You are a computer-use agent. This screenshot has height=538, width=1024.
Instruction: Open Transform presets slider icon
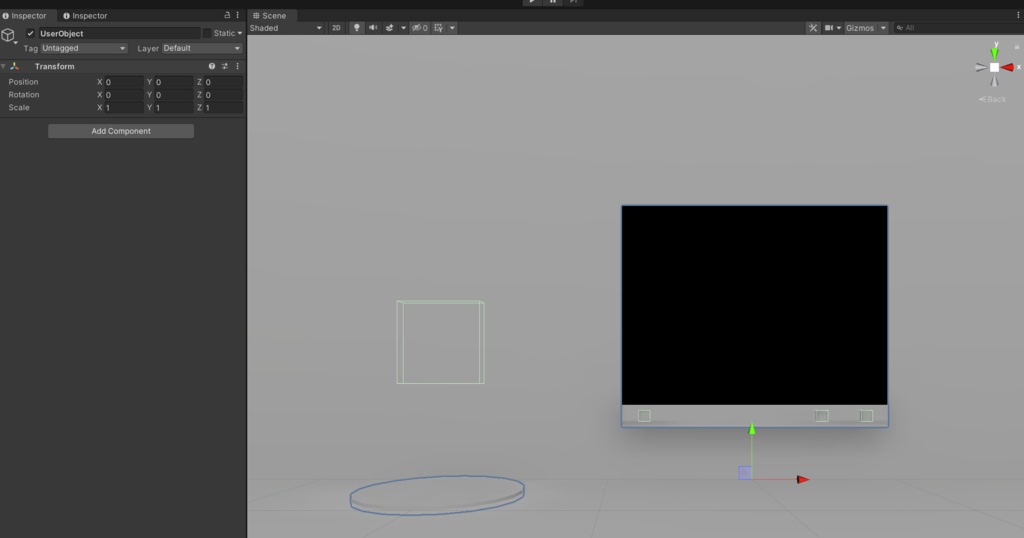225,67
